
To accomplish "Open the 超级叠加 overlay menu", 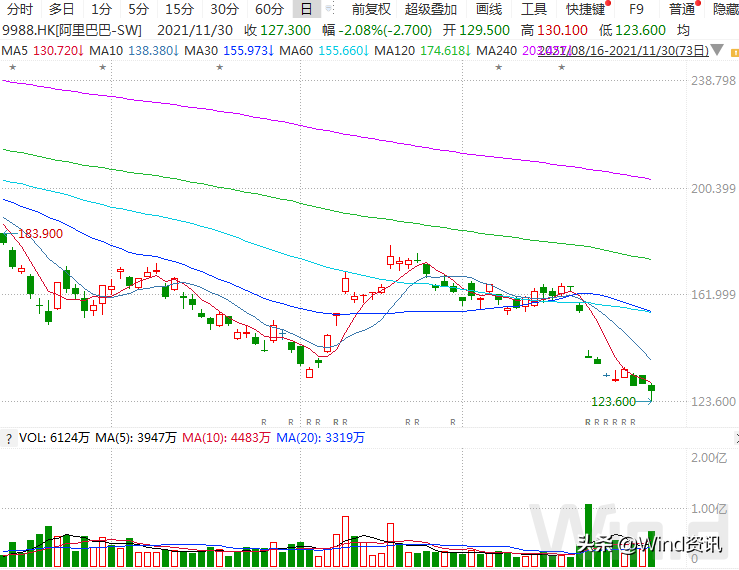I will [431, 9].
